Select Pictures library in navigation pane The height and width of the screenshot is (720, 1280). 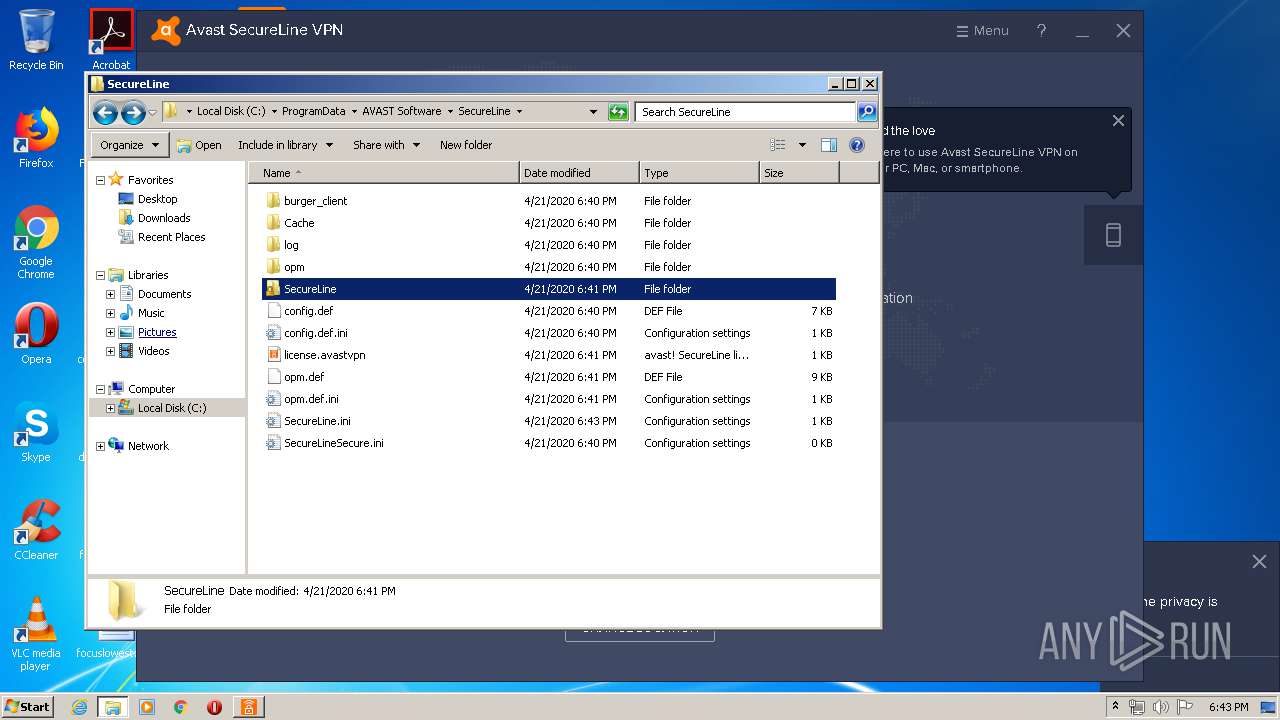157,332
